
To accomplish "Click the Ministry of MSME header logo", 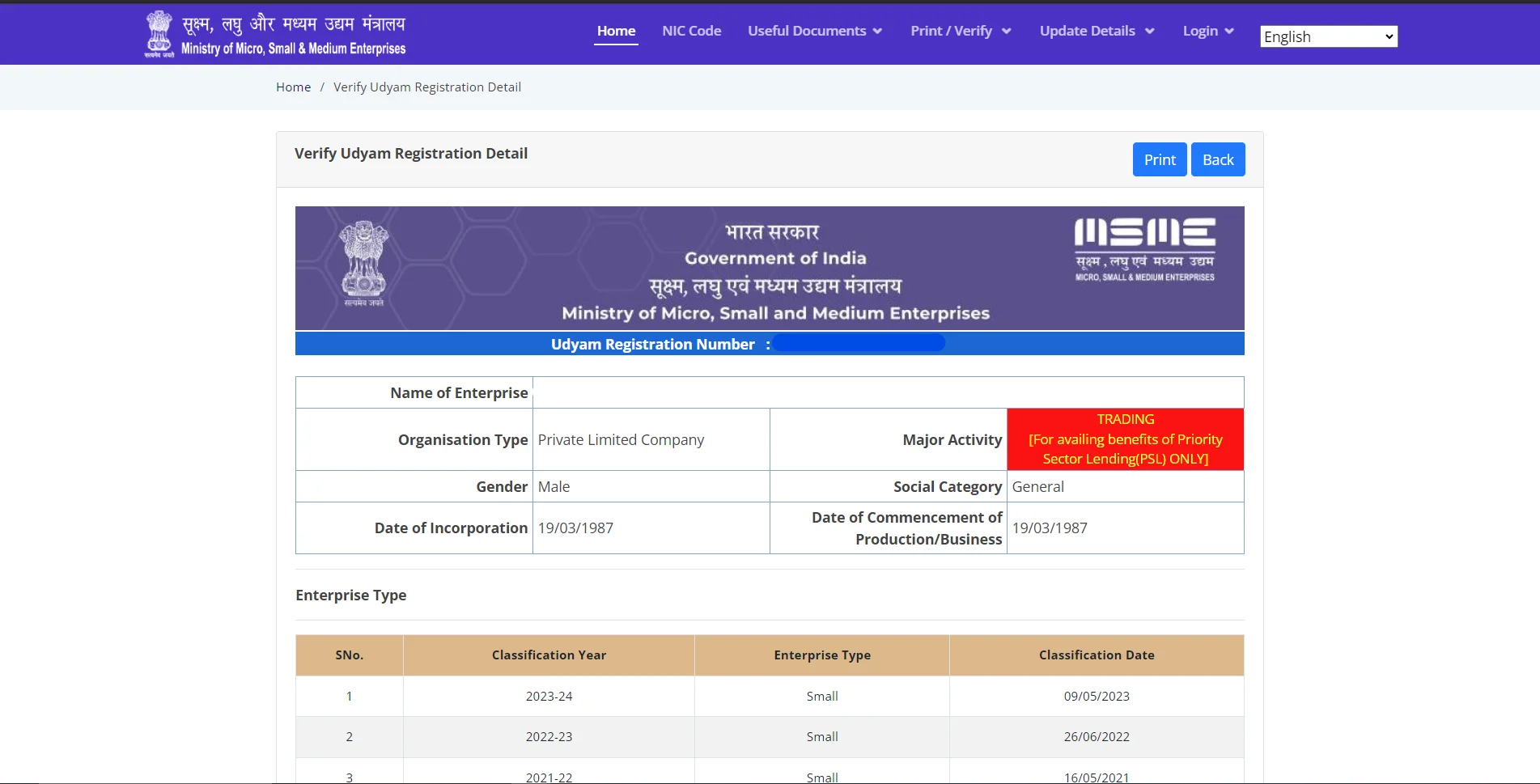I will pyautogui.click(x=275, y=33).
